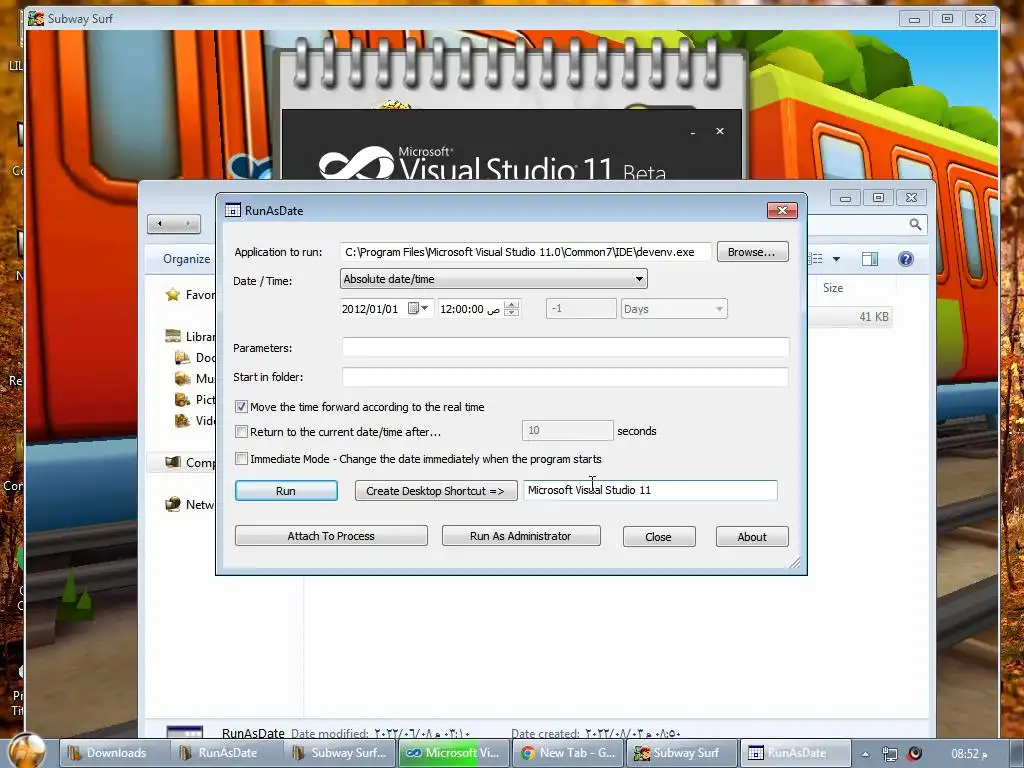1024x768 pixels.
Task: Click the shortcut name field Microsoft Visual Studio 11
Action: pyautogui.click(x=650, y=490)
